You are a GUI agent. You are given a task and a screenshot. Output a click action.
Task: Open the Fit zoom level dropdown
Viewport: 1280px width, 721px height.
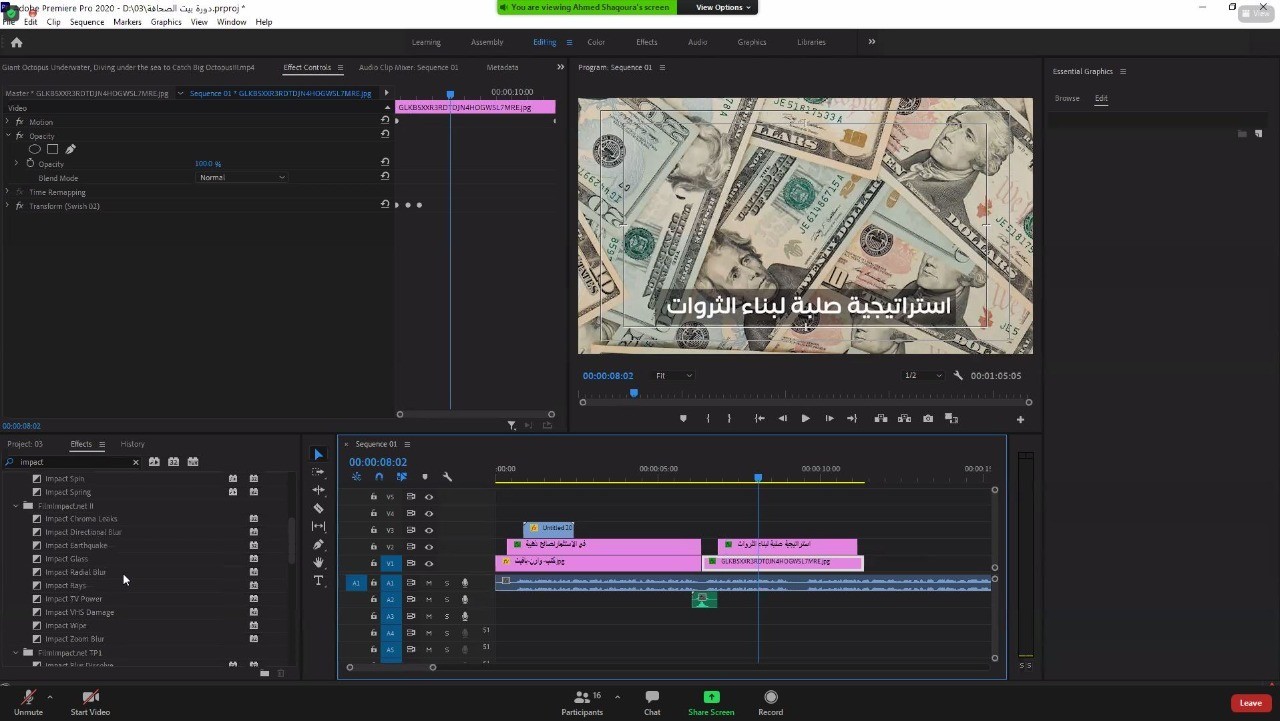coord(673,376)
